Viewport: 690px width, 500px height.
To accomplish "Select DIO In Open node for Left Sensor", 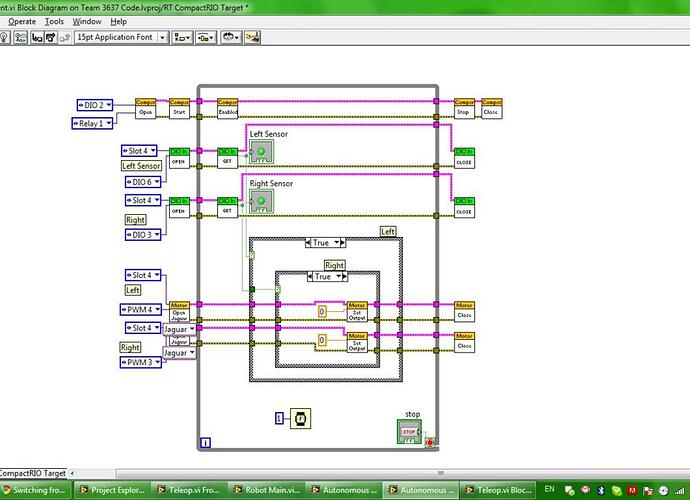I will click(179, 158).
